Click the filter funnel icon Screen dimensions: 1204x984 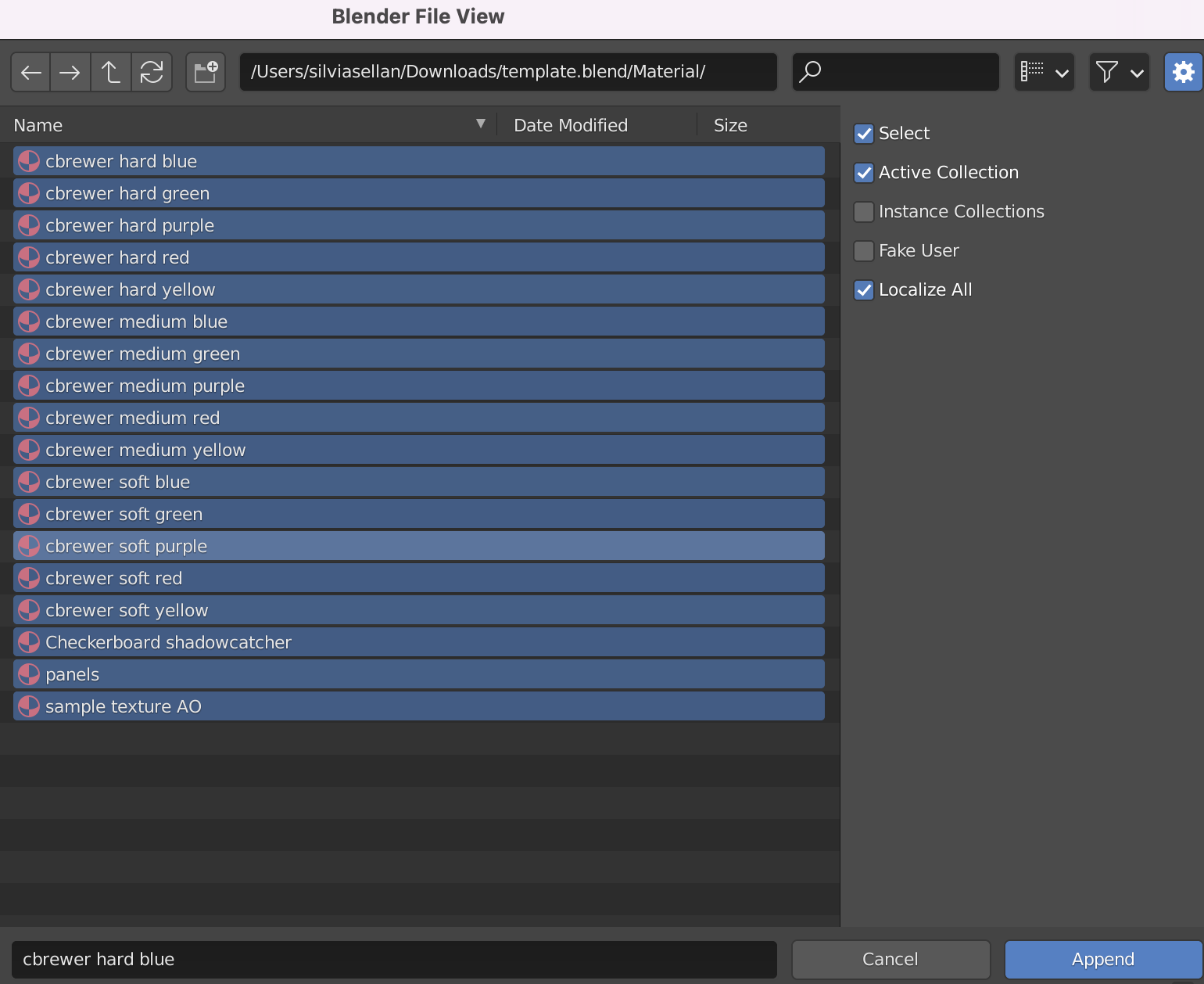1106,72
